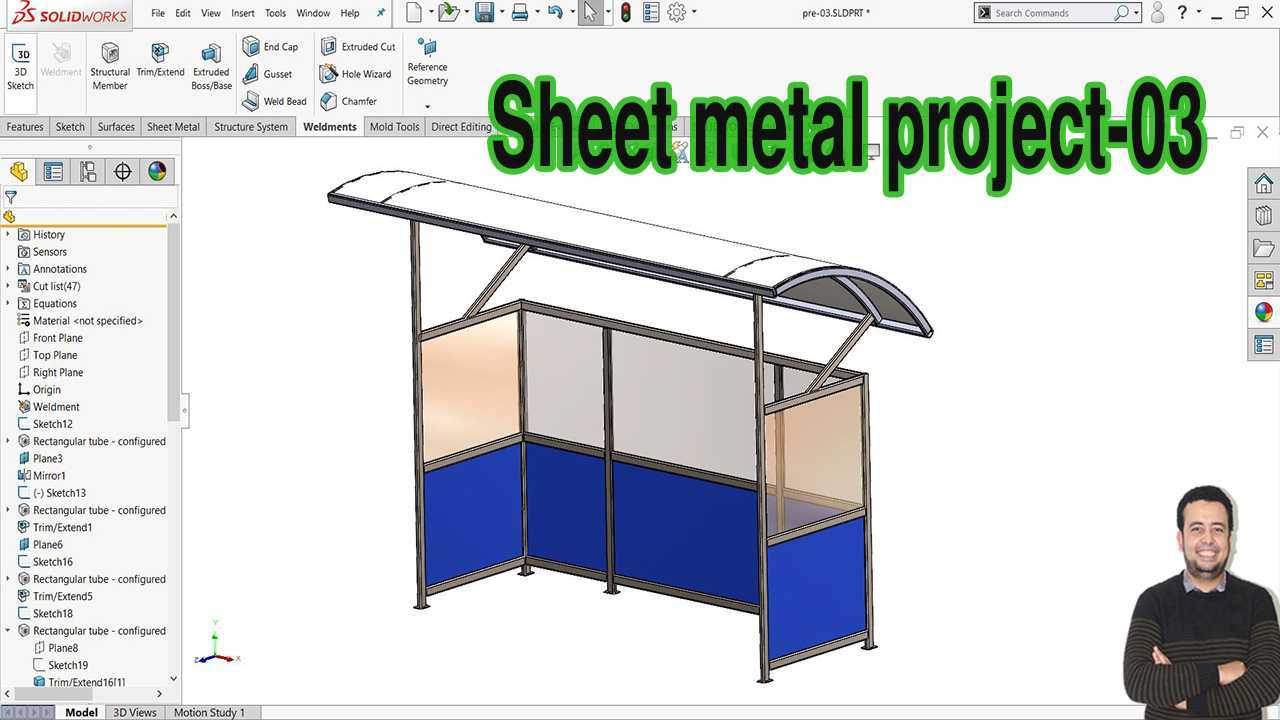Open an existing file with Open icon
Image resolution: width=1280 pixels, height=720 pixels.
(x=448, y=13)
